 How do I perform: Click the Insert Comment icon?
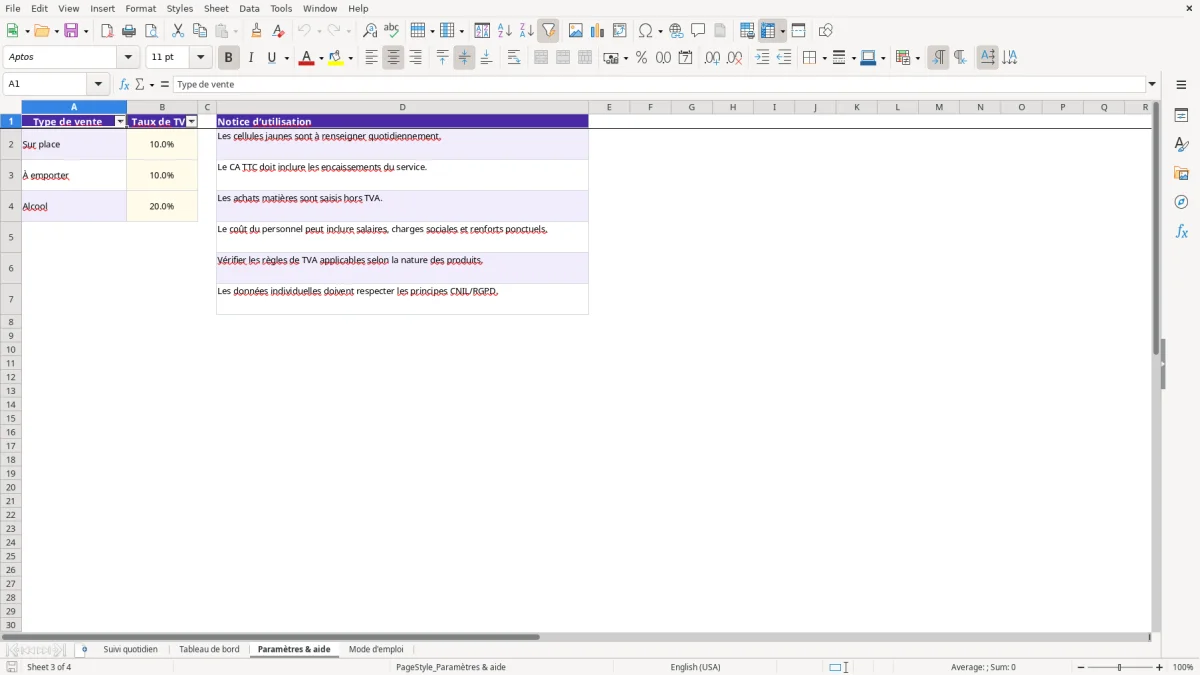698,31
